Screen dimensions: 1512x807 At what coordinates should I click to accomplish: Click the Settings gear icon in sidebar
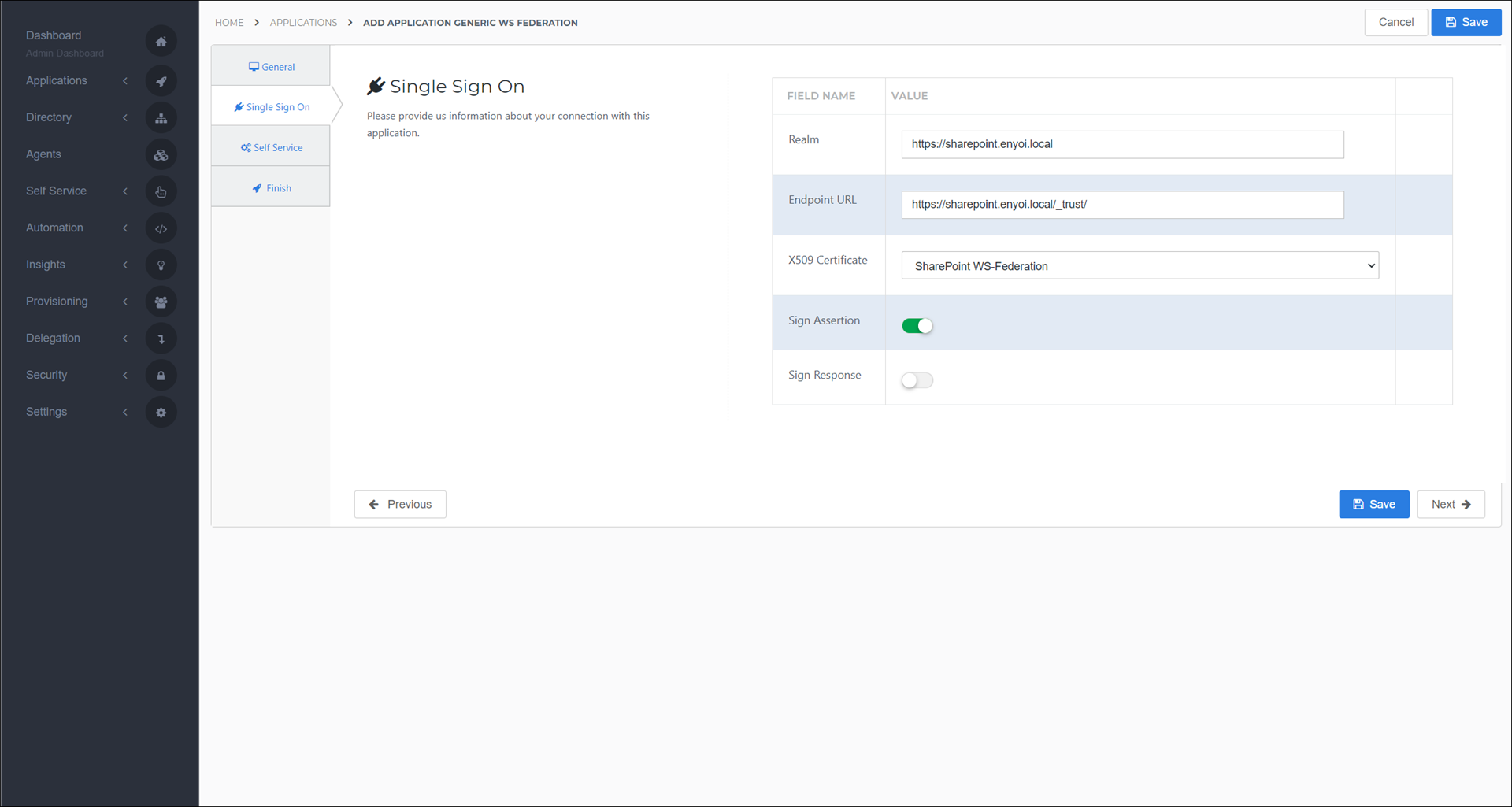161,413
